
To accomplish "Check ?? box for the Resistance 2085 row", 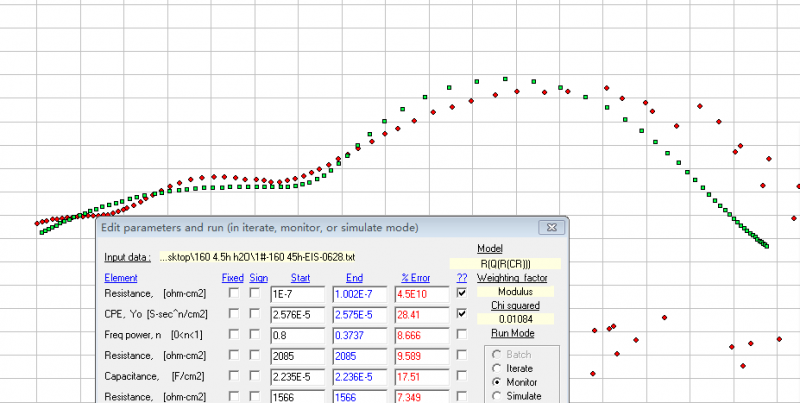I will pos(462,355).
